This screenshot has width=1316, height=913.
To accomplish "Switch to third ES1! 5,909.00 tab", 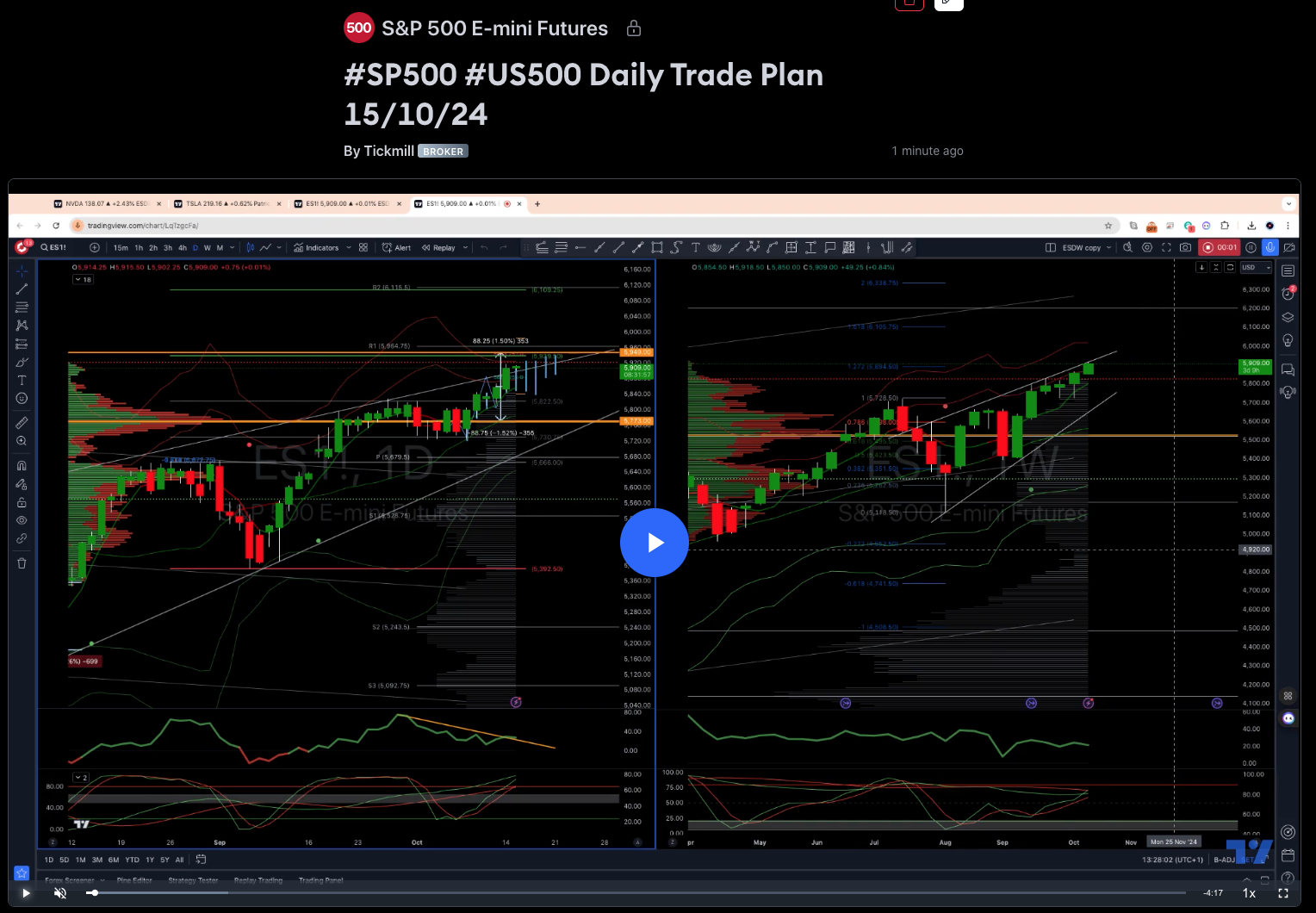I will [349, 204].
